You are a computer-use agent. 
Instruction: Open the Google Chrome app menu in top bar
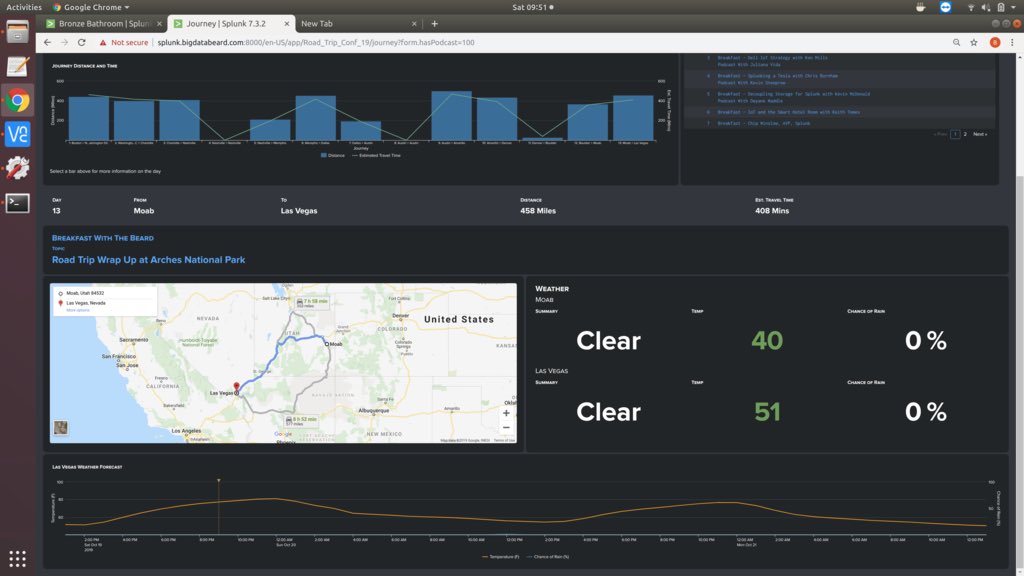point(91,7)
